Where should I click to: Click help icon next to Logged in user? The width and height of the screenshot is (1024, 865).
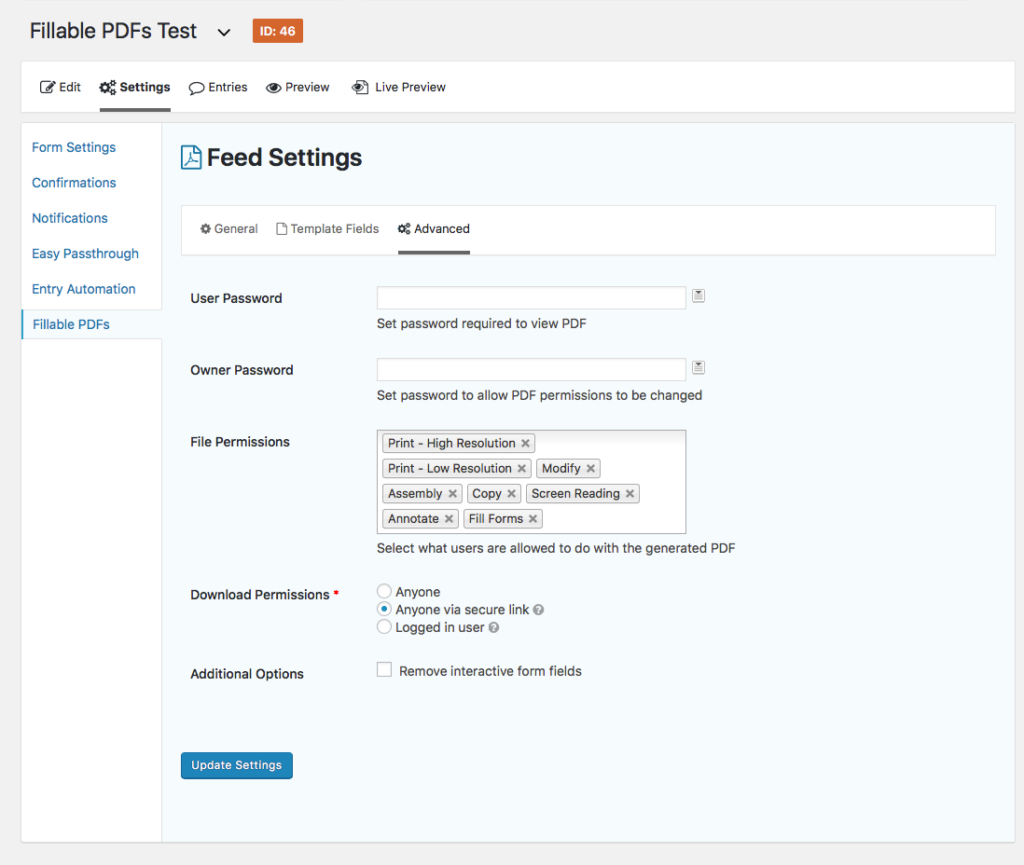click(494, 628)
